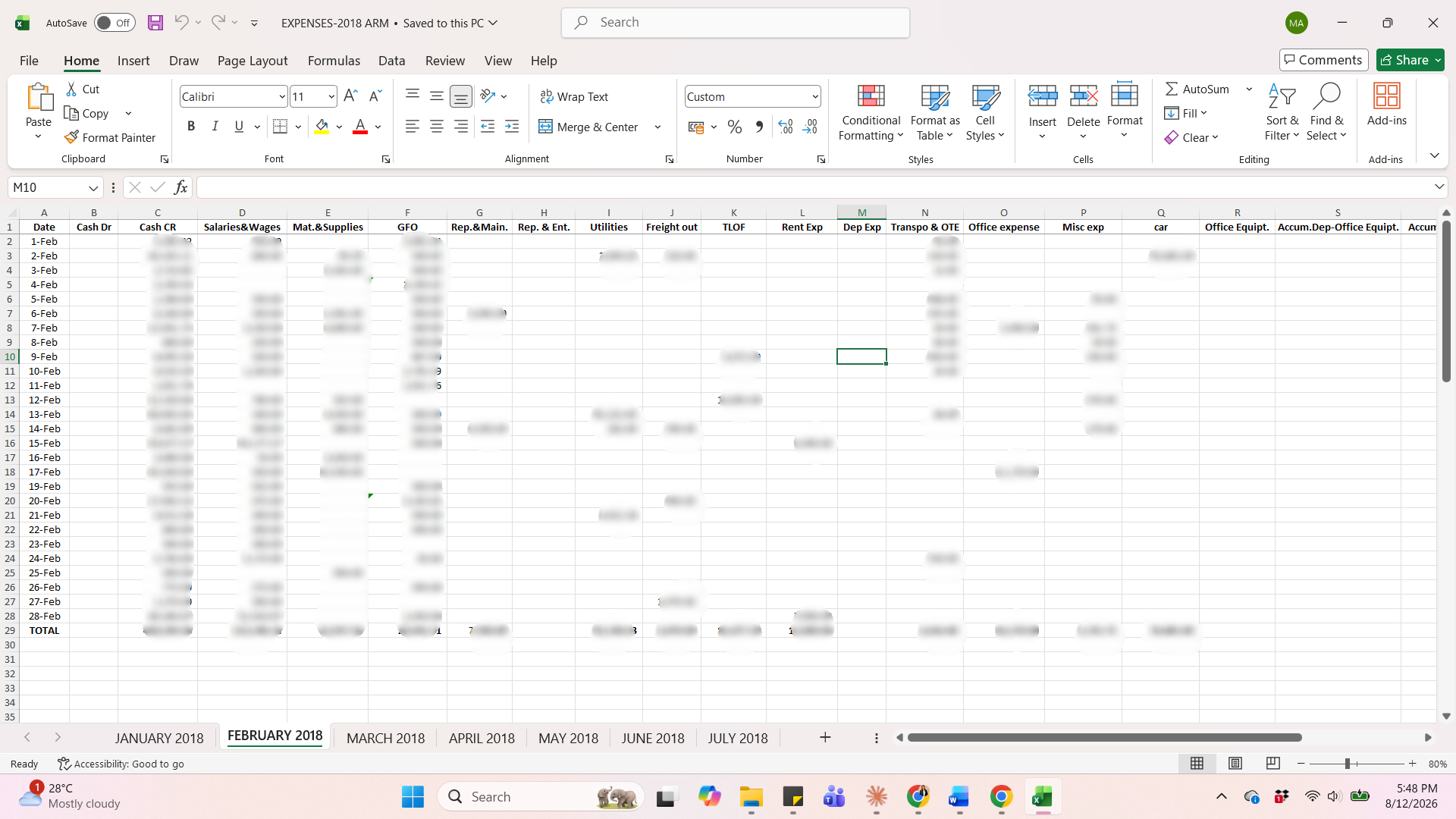Open Excel from the Windows taskbar
This screenshot has width=1456, height=819.
click(1042, 797)
